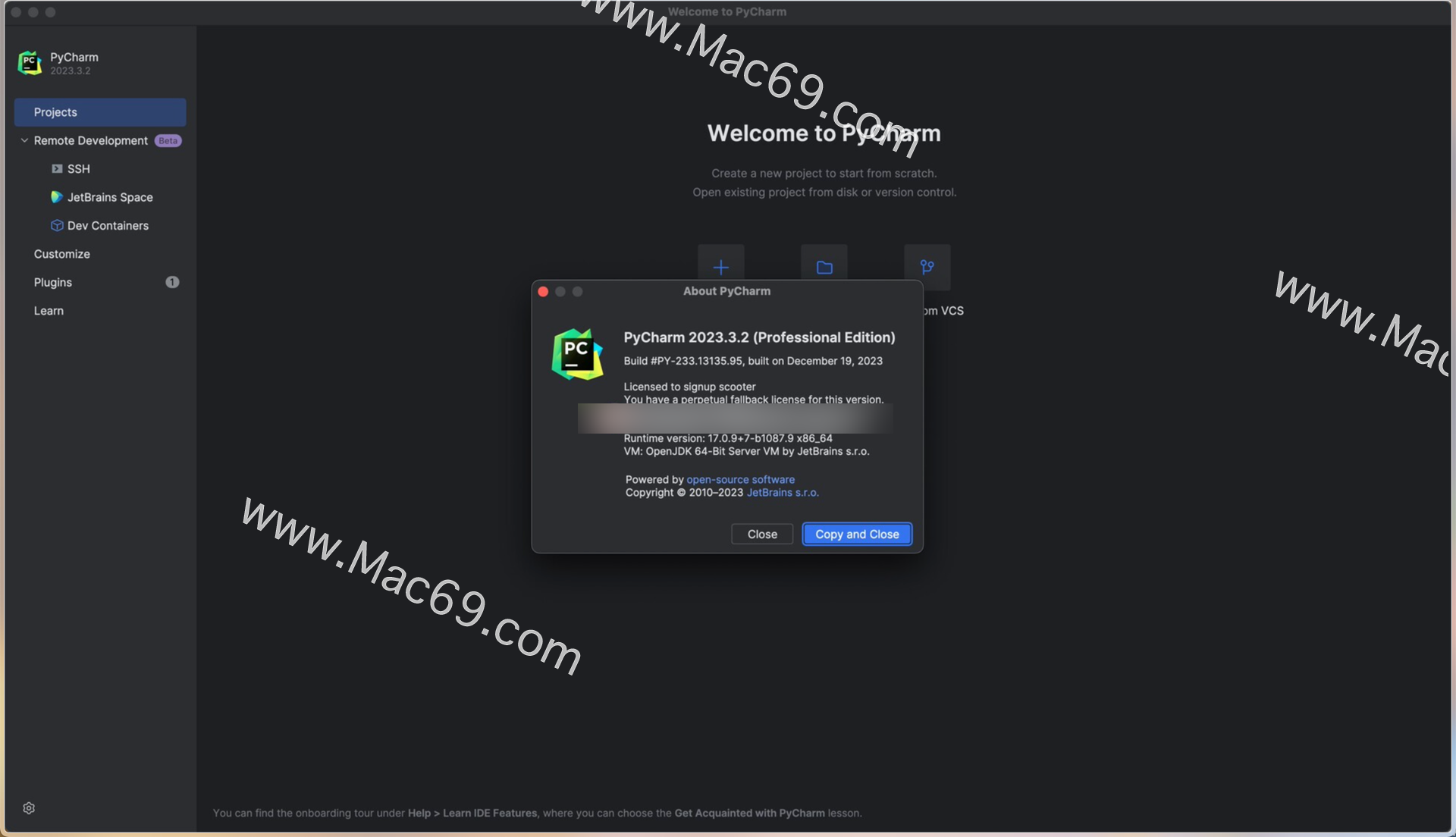Click the Dev Containers icon

[56, 226]
